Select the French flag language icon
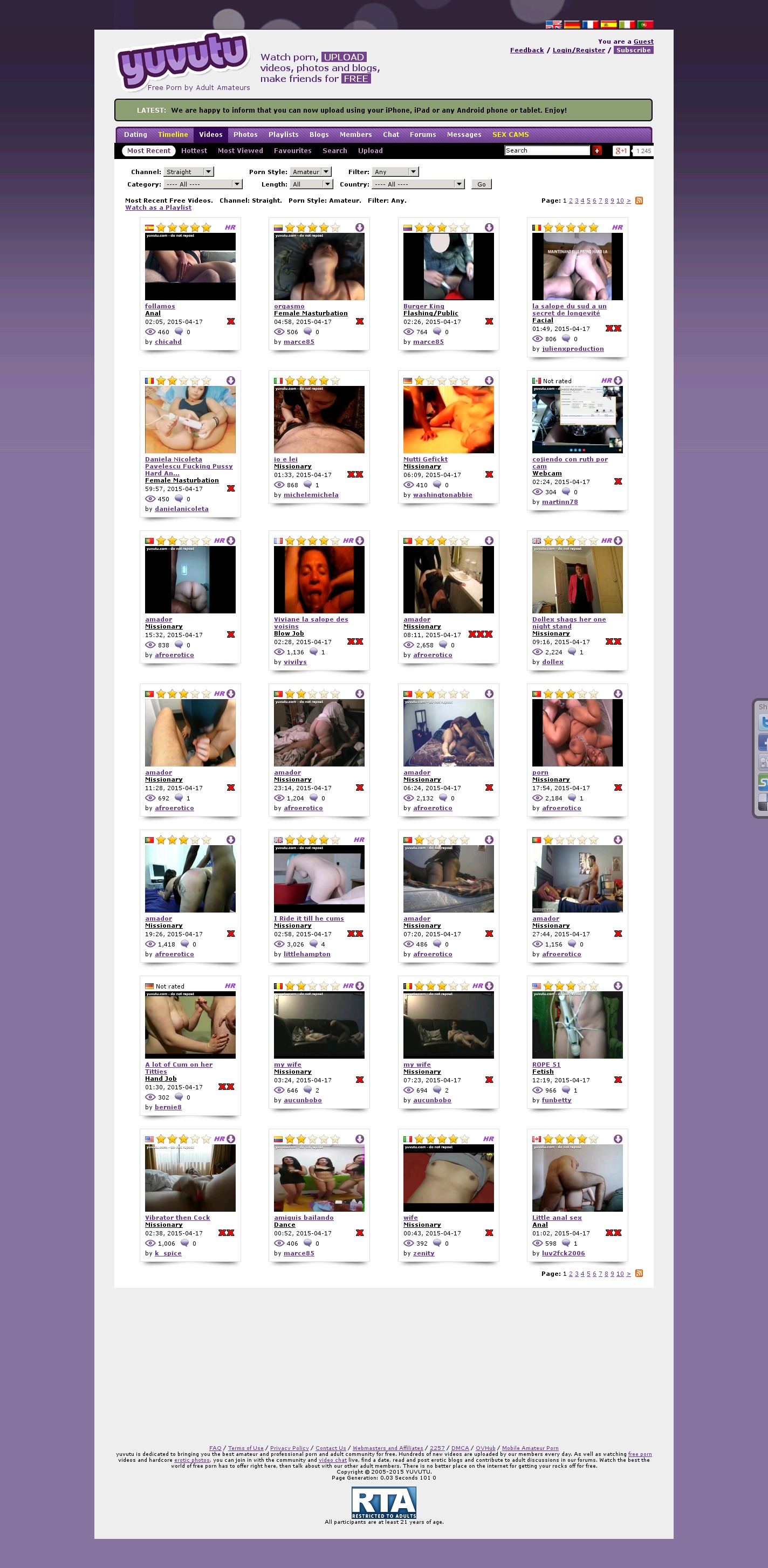The width and height of the screenshot is (768, 1568). pos(589,25)
